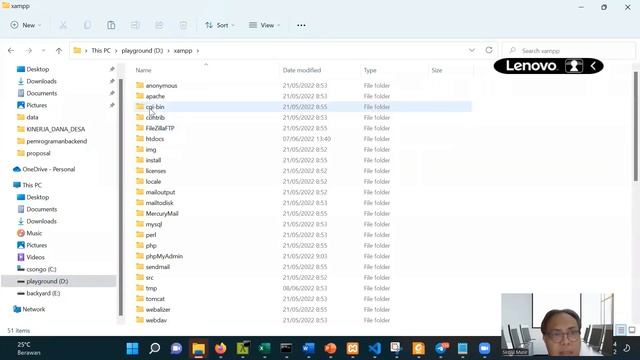The height and width of the screenshot is (360, 640).
Task: Click xampp in address breadcrumb
Action: point(183,51)
